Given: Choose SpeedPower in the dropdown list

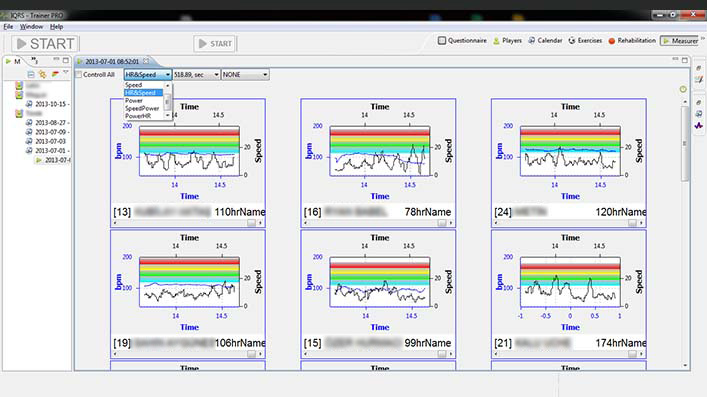Looking at the screenshot, I should coord(144,108).
